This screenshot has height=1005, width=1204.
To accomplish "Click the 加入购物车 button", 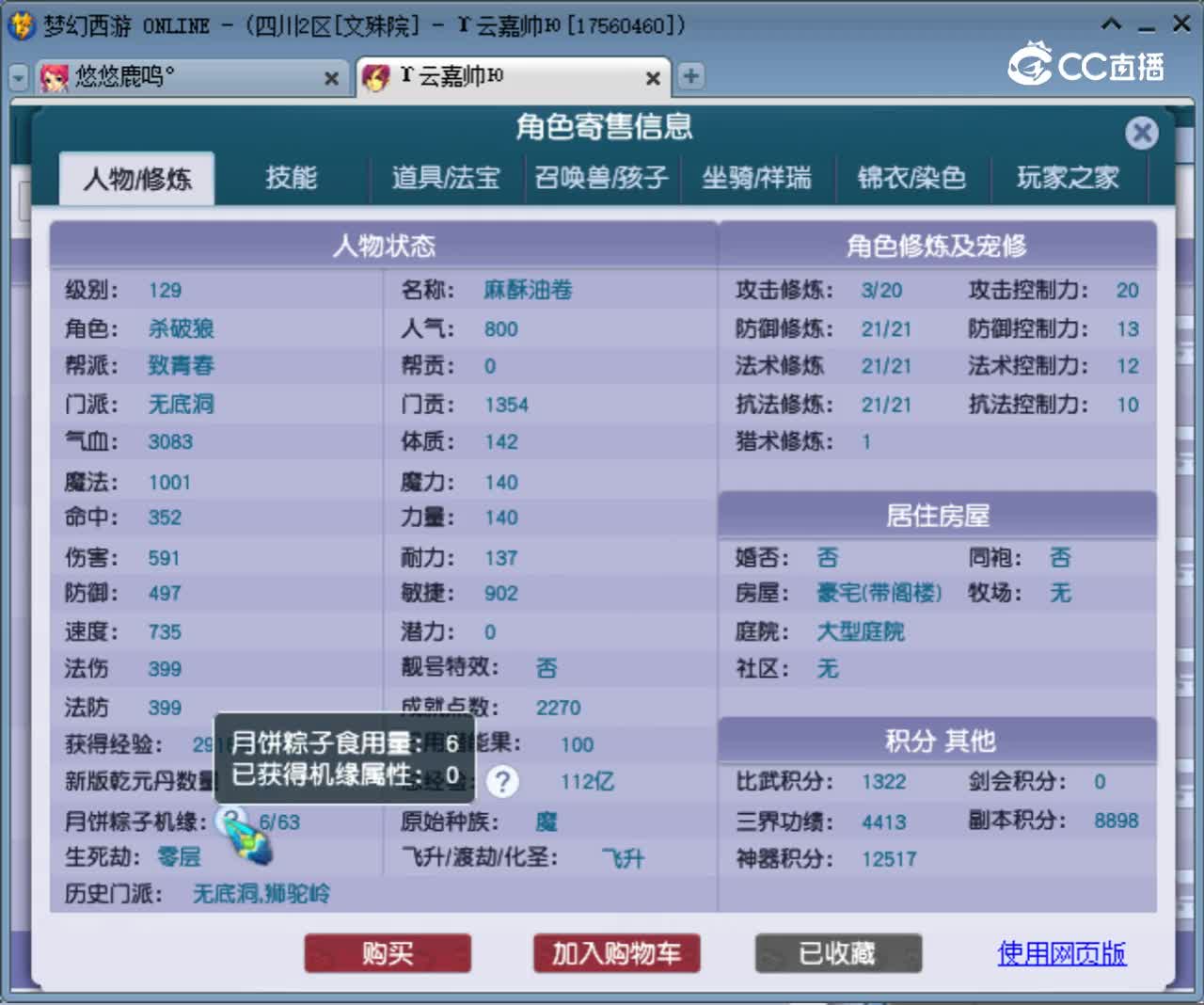I will coord(616,953).
